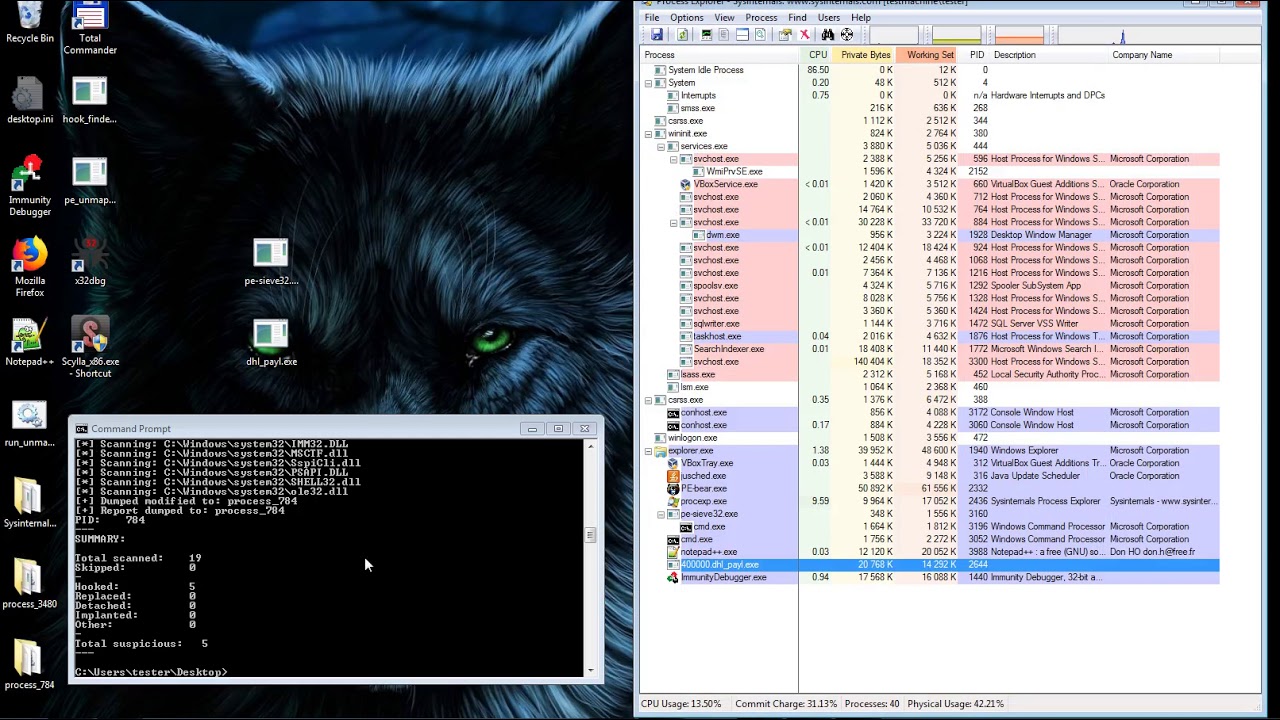Click the Properties toolbar icon

point(786,35)
